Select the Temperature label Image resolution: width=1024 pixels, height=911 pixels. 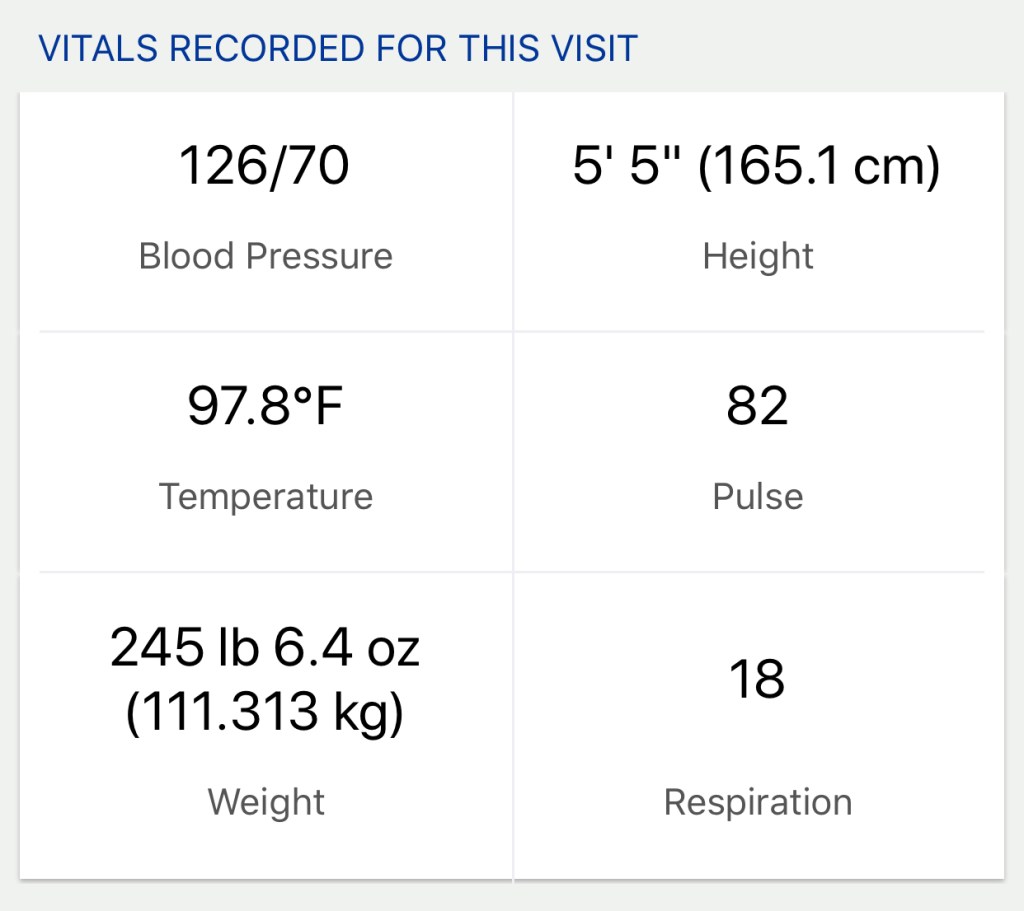tap(265, 497)
